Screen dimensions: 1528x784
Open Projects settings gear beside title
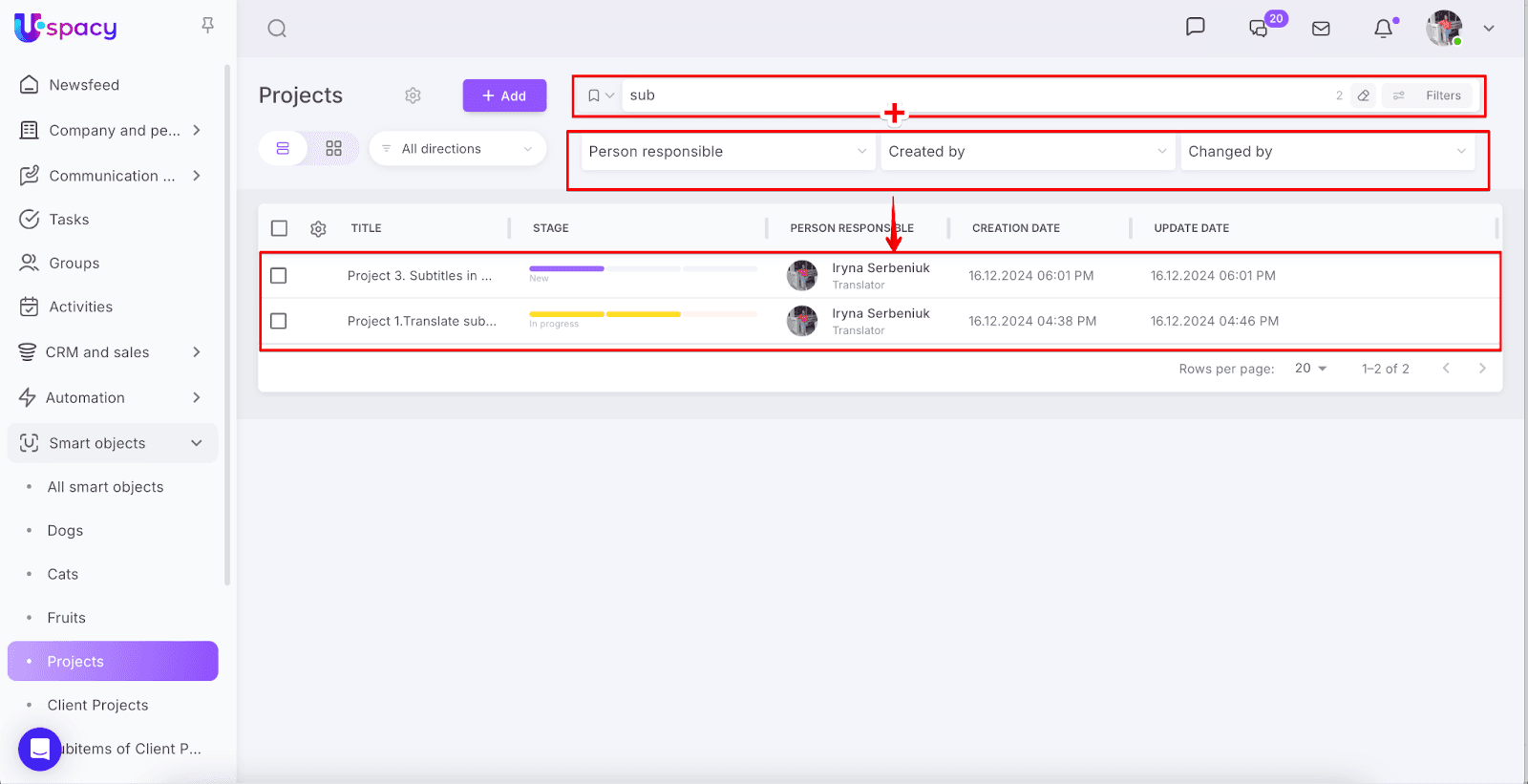click(413, 95)
